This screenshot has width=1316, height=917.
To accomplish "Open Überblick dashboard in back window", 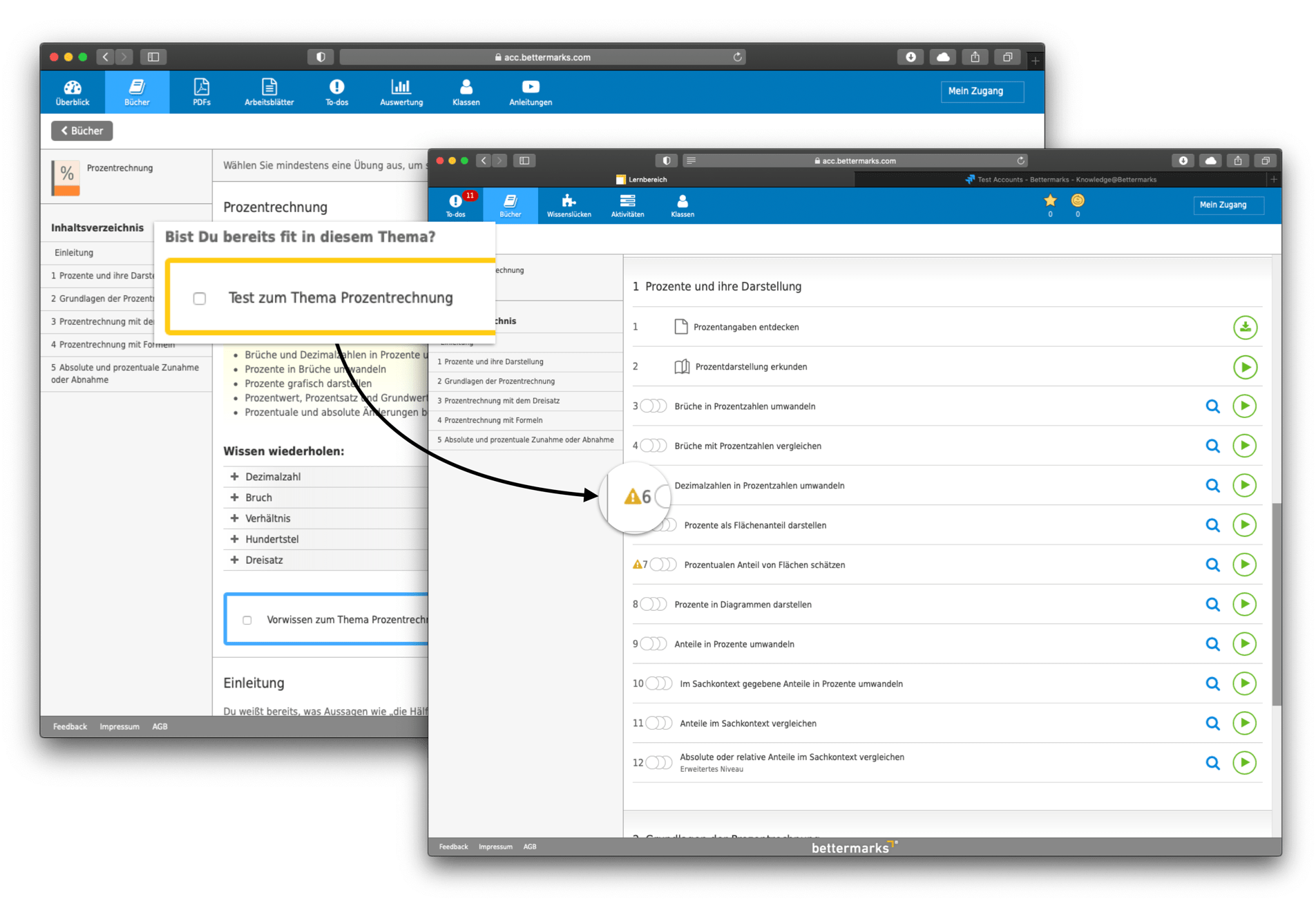I will (72, 92).
